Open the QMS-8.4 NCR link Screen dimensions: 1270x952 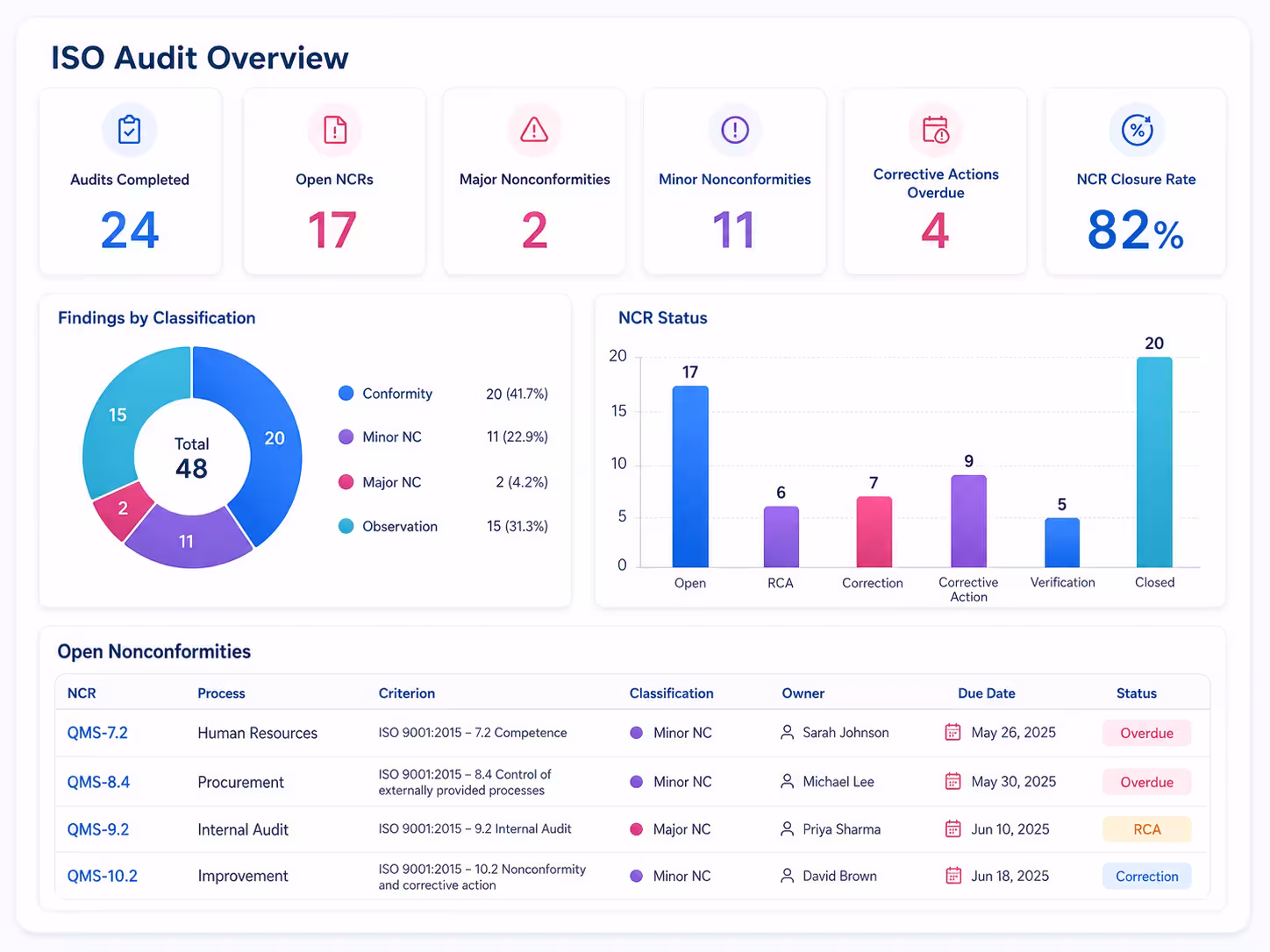click(x=98, y=782)
